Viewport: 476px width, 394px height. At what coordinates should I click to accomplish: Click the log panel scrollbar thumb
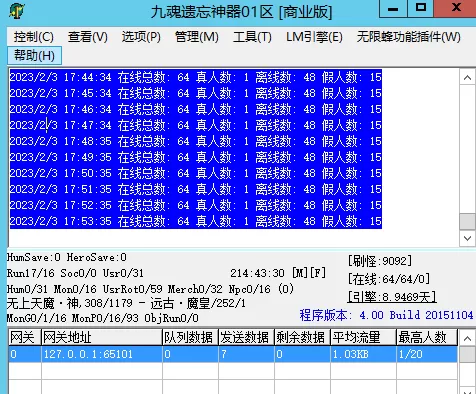[x=467, y=222]
